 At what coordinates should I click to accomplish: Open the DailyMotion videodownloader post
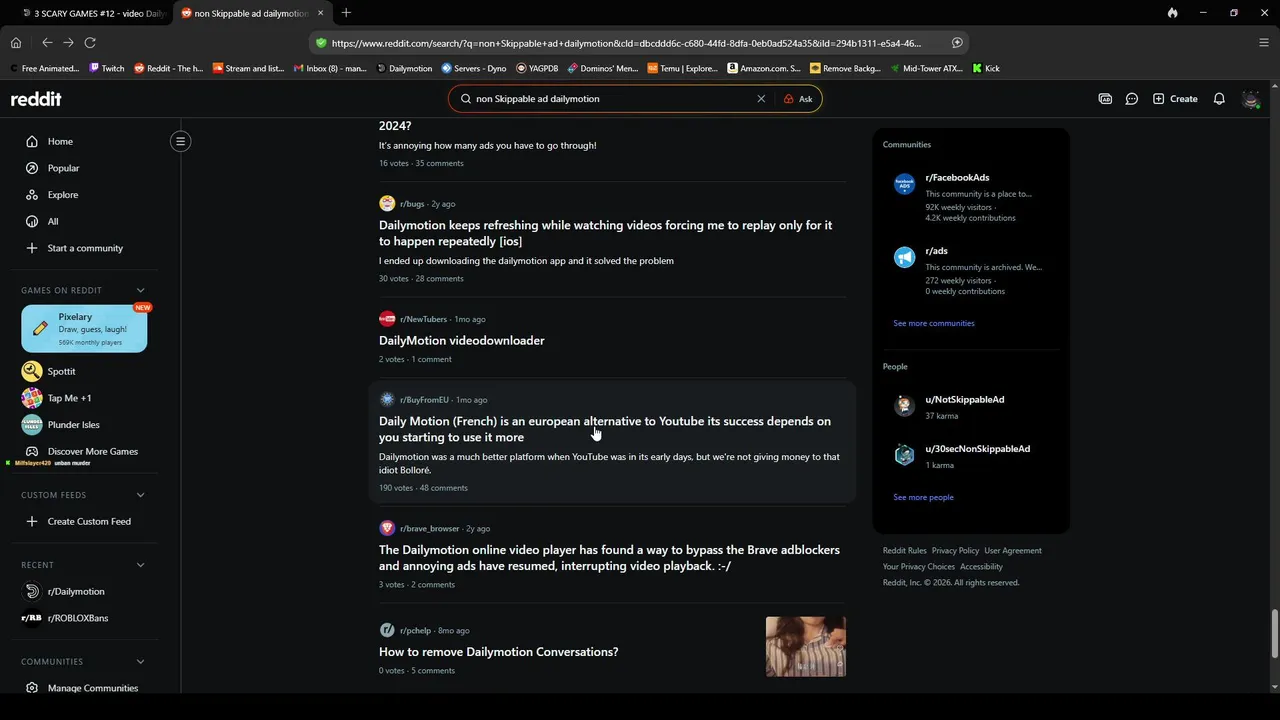point(462,341)
